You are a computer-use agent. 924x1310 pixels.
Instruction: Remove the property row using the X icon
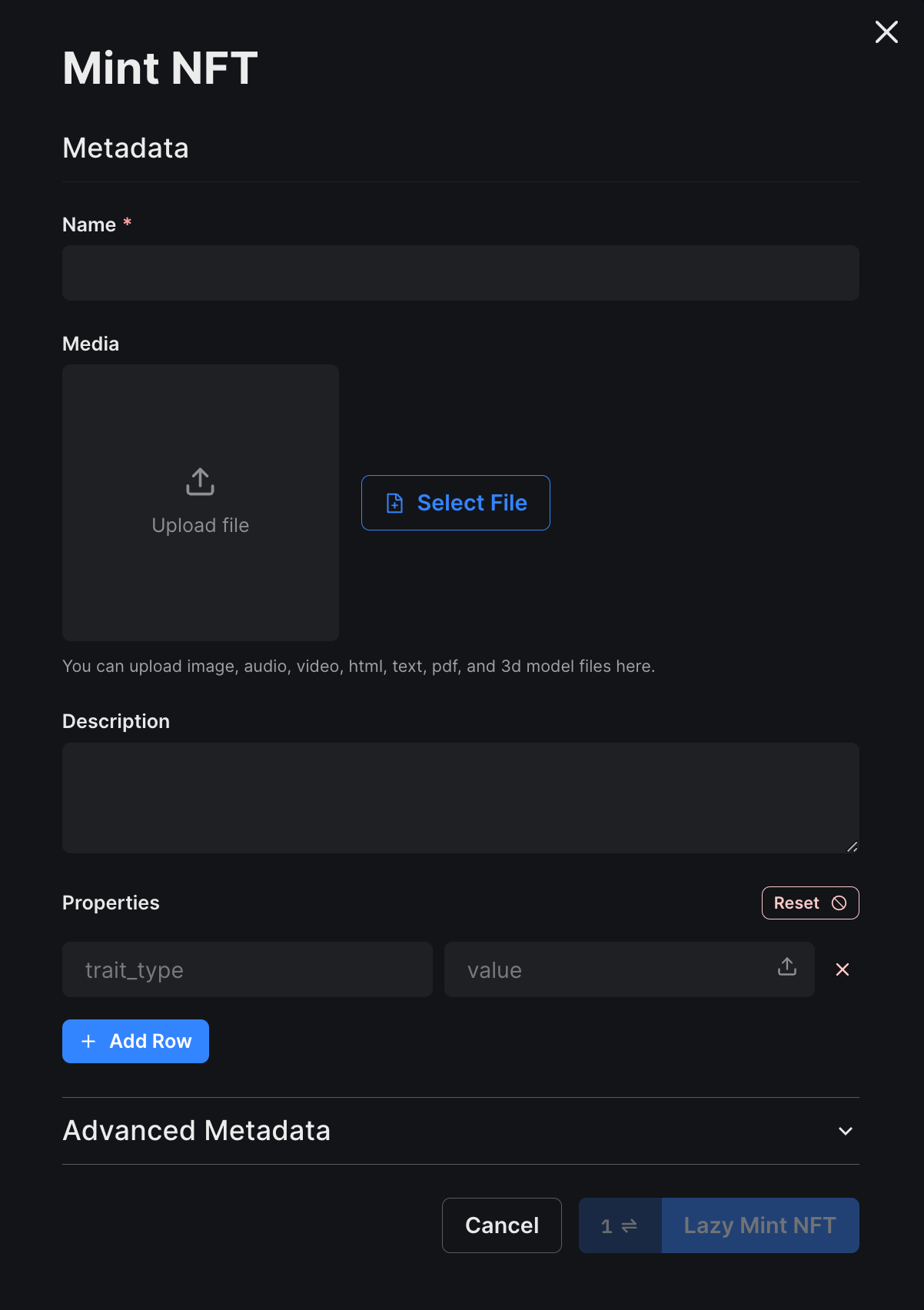842,969
